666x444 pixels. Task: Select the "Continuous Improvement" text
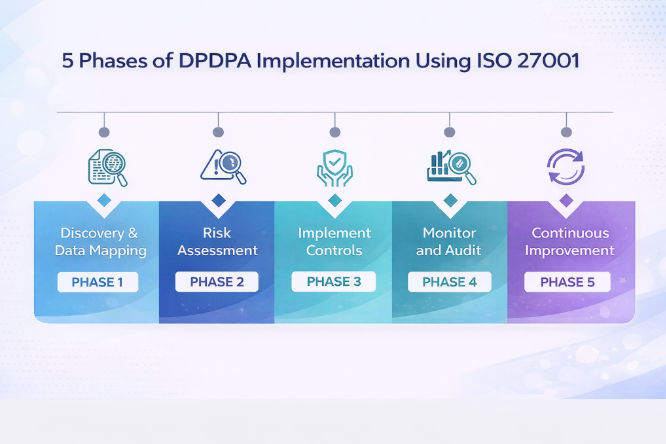click(x=570, y=242)
